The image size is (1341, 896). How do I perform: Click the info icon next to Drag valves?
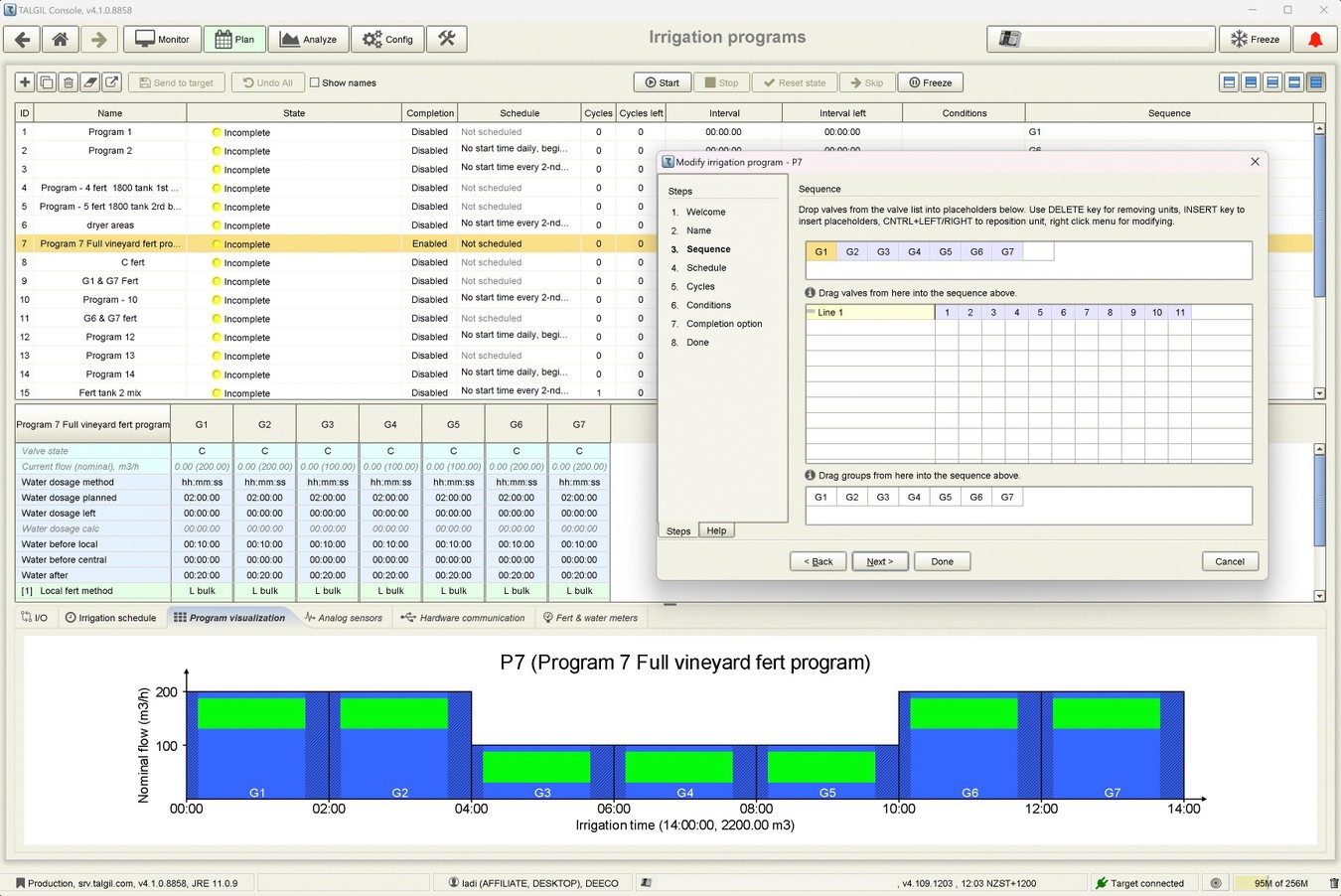tap(810, 293)
